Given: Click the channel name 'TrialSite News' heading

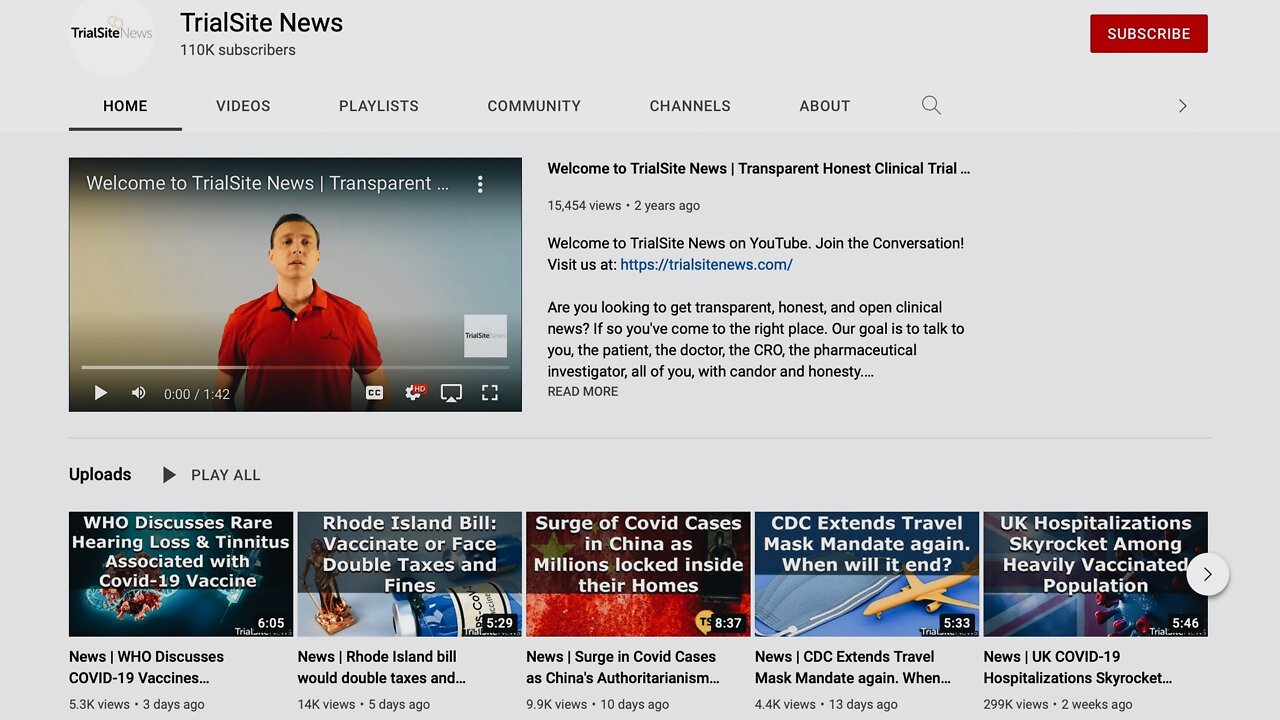Looking at the screenshot, I should [261, 22].
